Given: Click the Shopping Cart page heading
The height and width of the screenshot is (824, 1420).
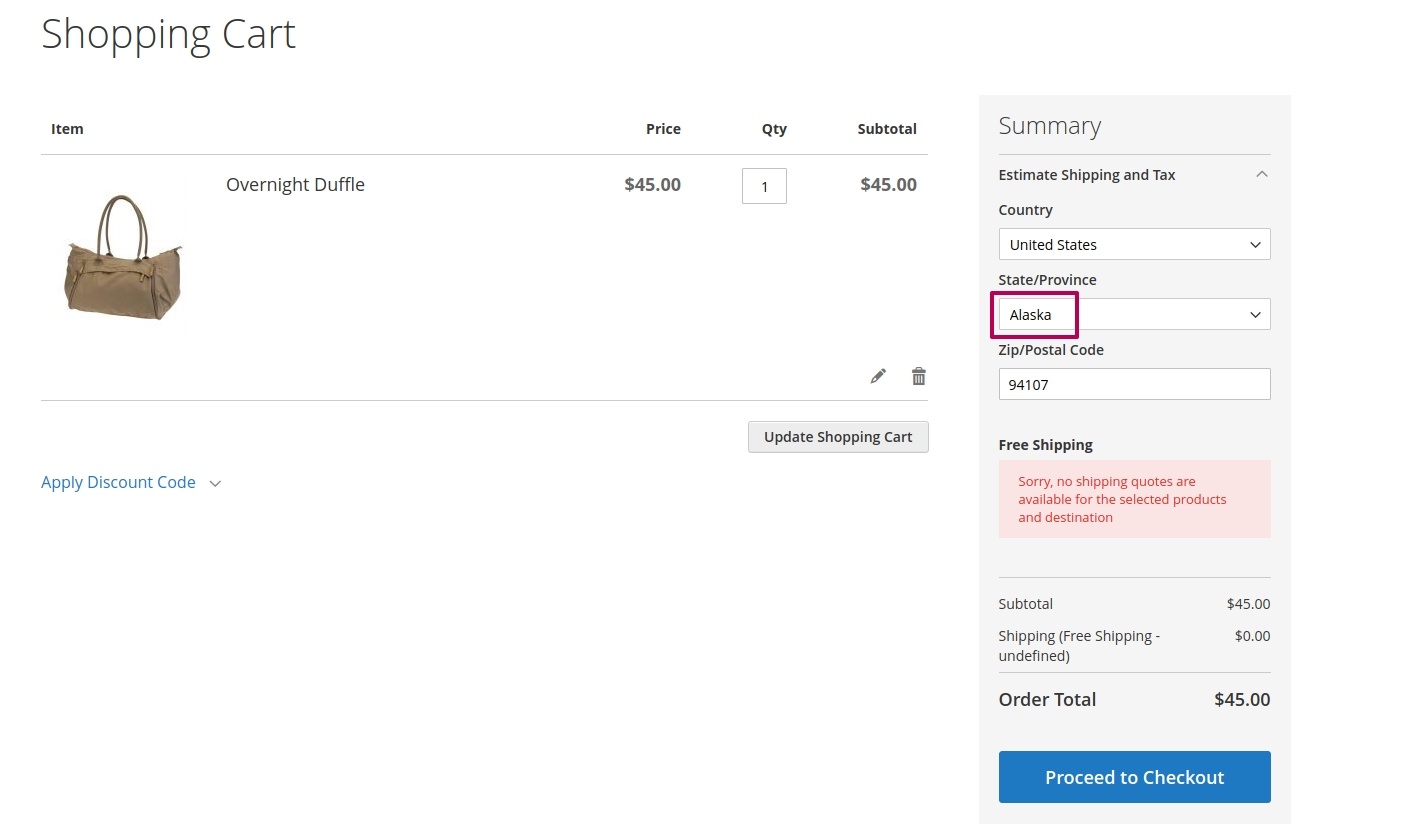Looking at the screenshot, I should coord(168,34).
